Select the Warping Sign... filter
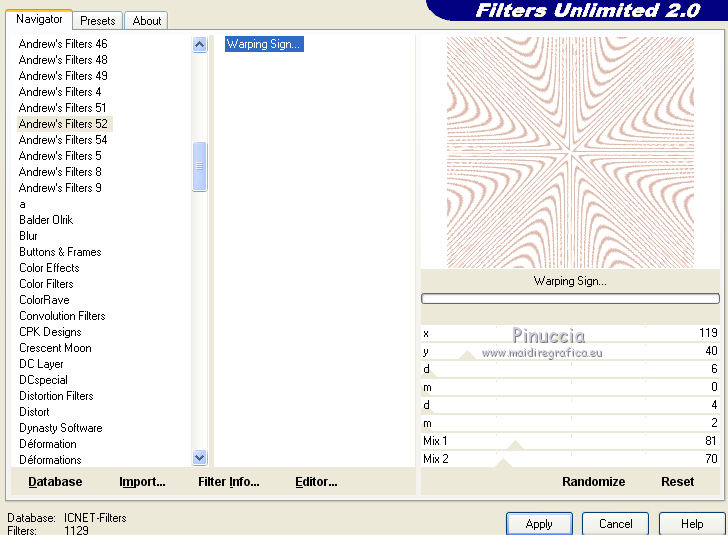 click(x=264, y=44)
